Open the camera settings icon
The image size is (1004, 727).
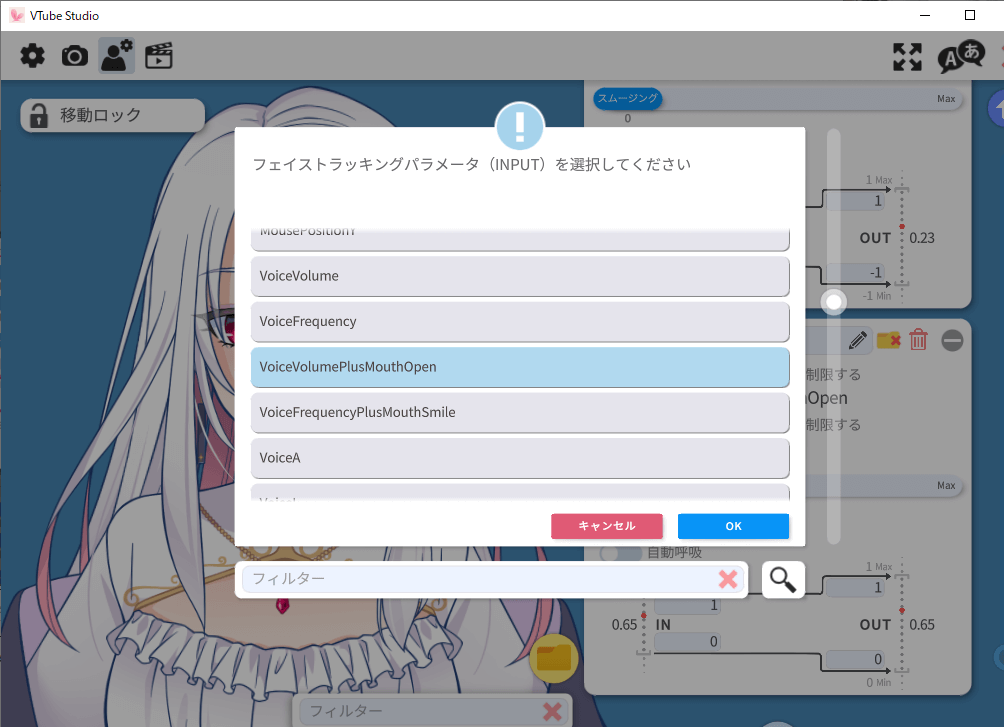pyautogui.click(x=75, y=56)
